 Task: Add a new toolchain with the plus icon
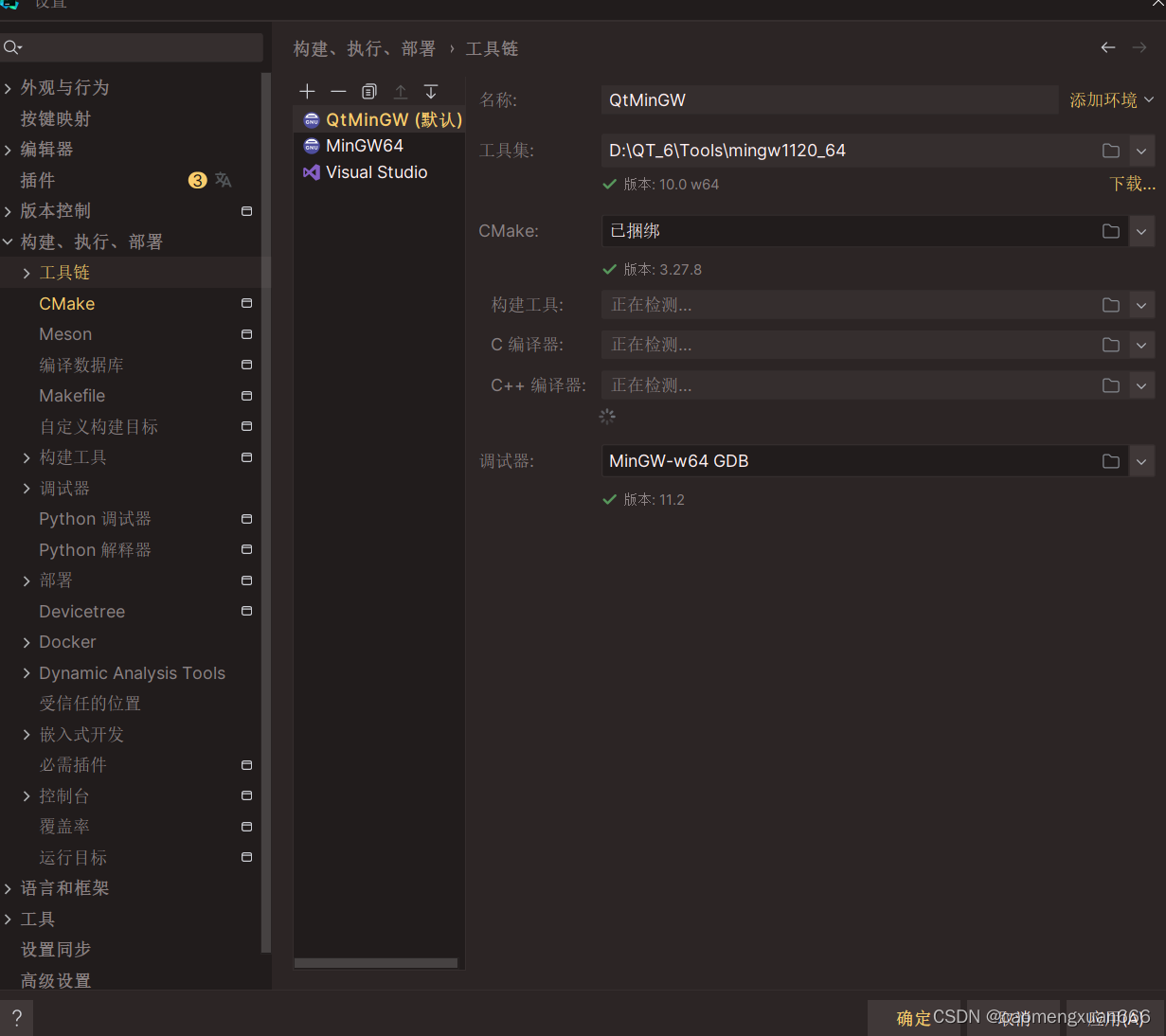coord(307,91)
